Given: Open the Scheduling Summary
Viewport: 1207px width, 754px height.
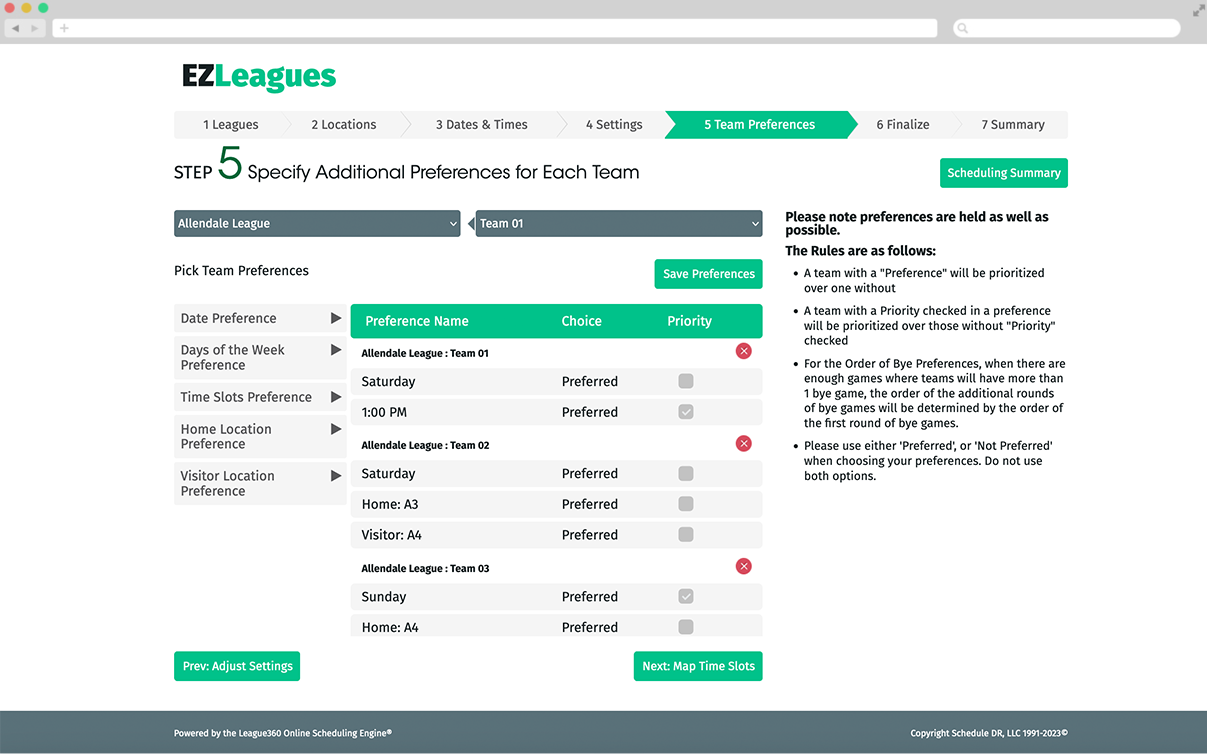Looking at the screenshot, I should pos(1003,172).
